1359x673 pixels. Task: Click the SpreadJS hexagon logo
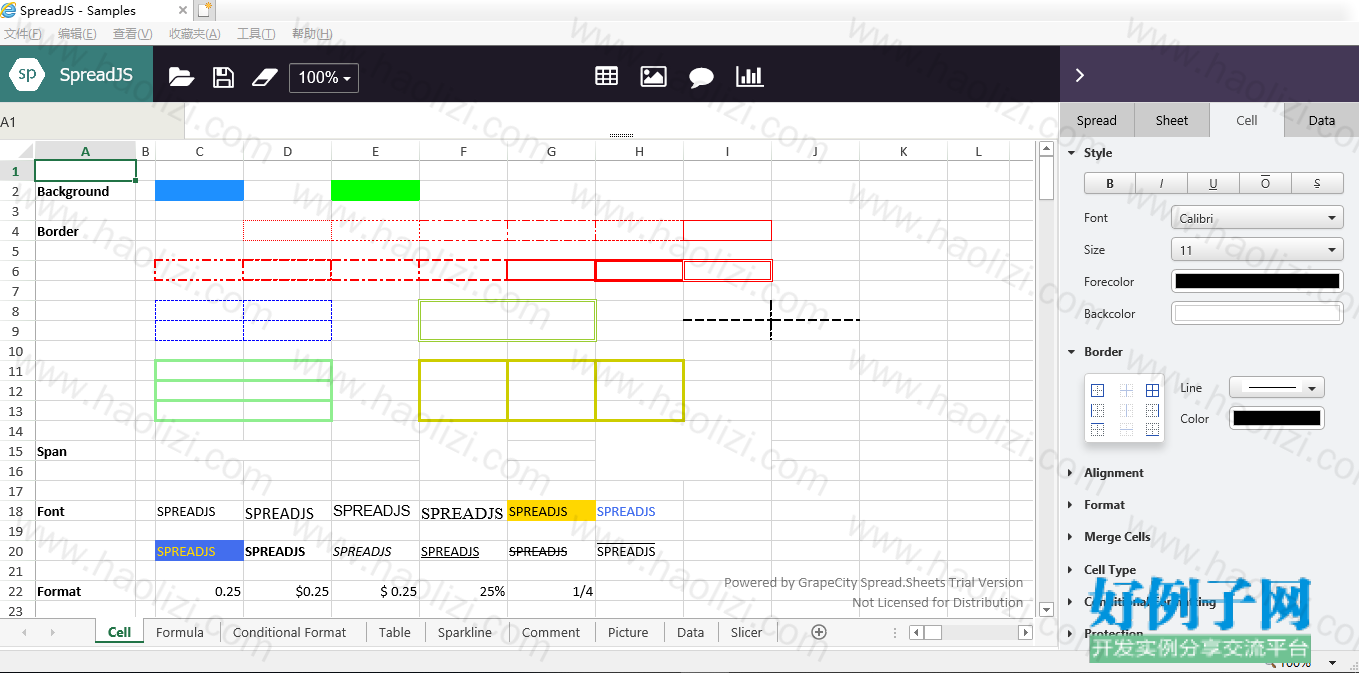(x=27, y=74)
